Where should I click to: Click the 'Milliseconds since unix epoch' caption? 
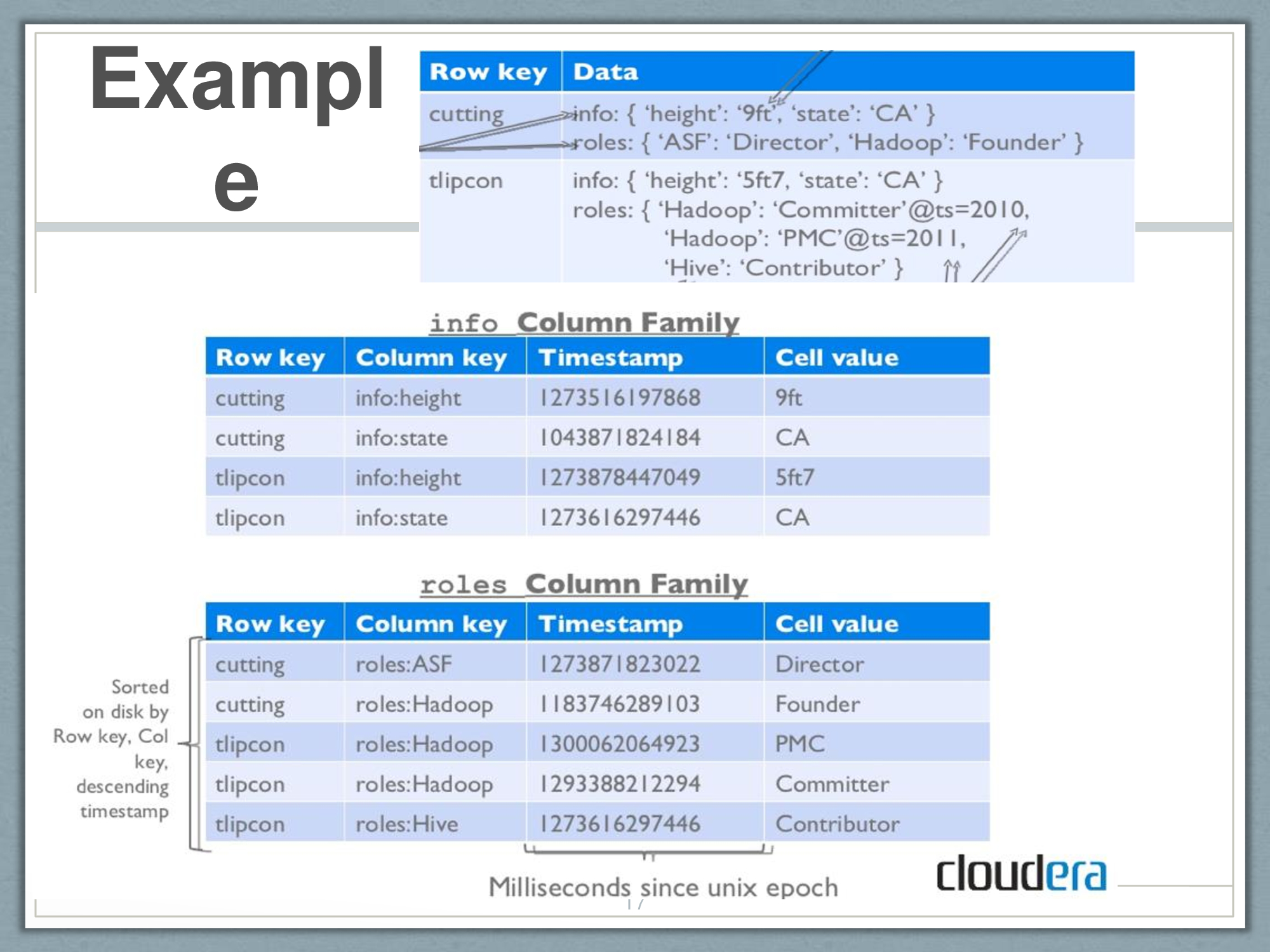663,887
